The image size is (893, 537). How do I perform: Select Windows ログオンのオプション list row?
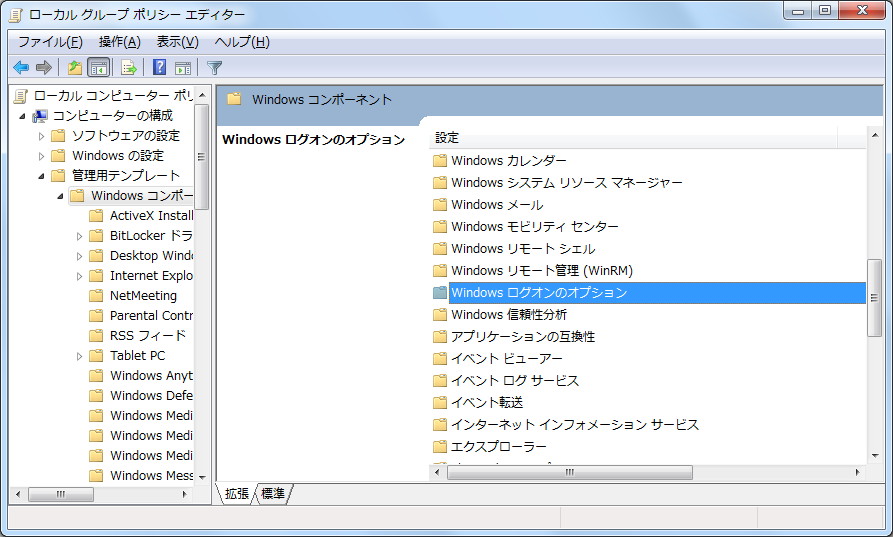pos(649,293)
